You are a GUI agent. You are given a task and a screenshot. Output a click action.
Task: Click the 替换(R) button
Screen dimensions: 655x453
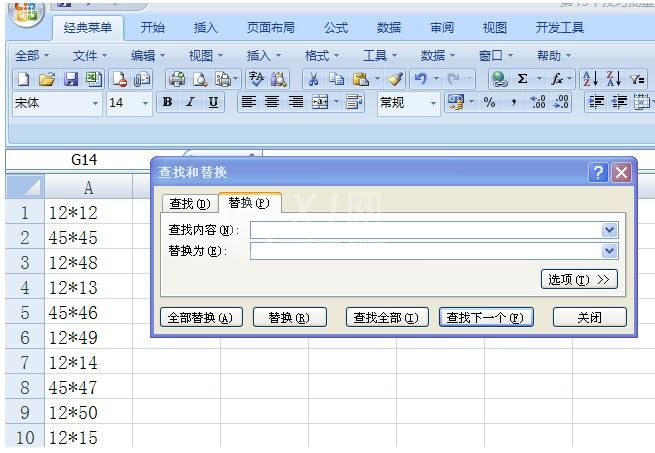click(289, 318)
